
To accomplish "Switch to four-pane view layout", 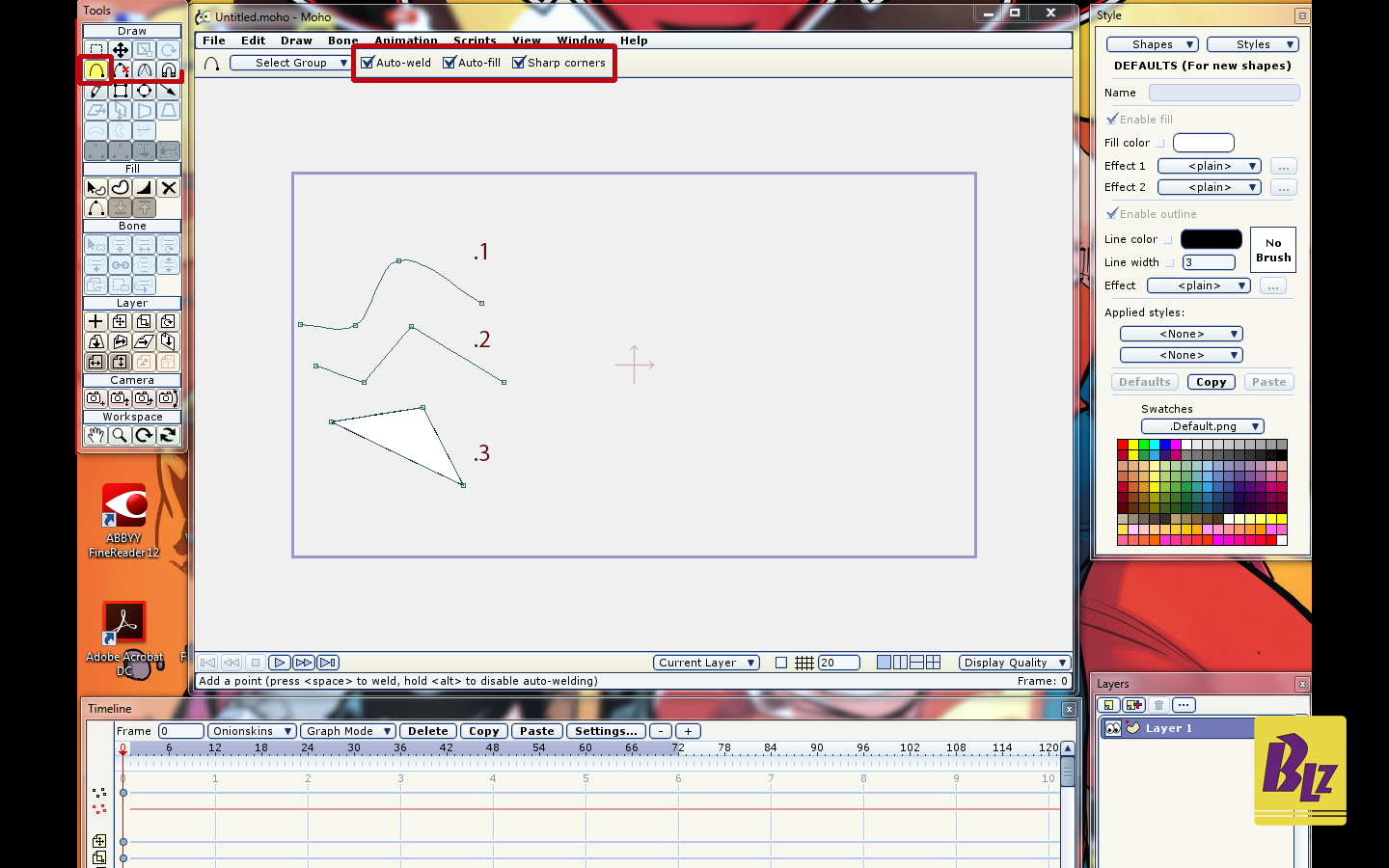I will pyautogui.click(x=933, y=663).
